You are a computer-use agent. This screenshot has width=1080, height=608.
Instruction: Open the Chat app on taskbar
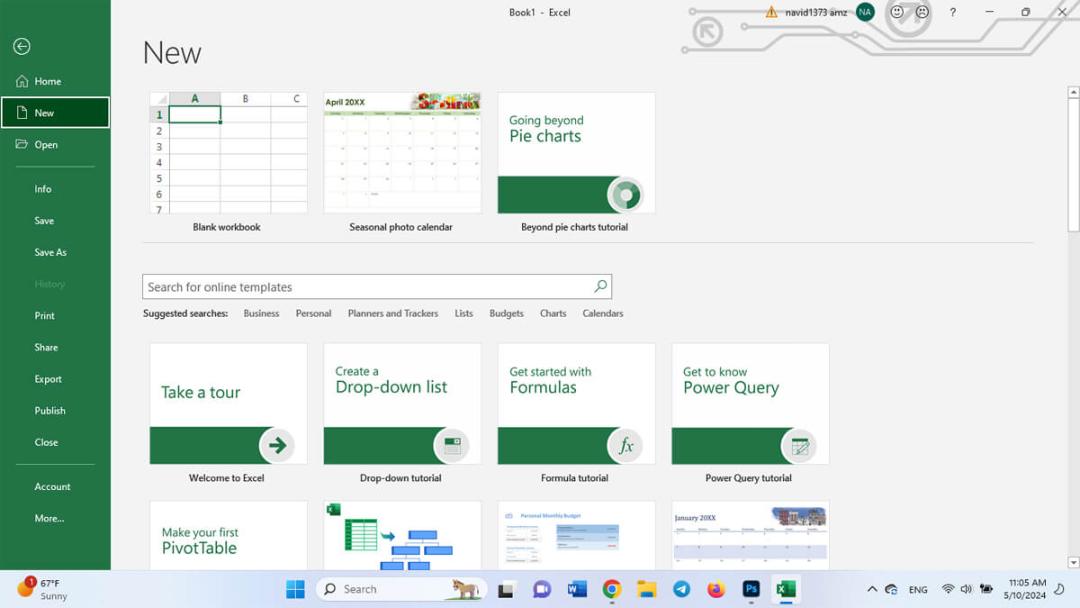[x=541, y=589]
